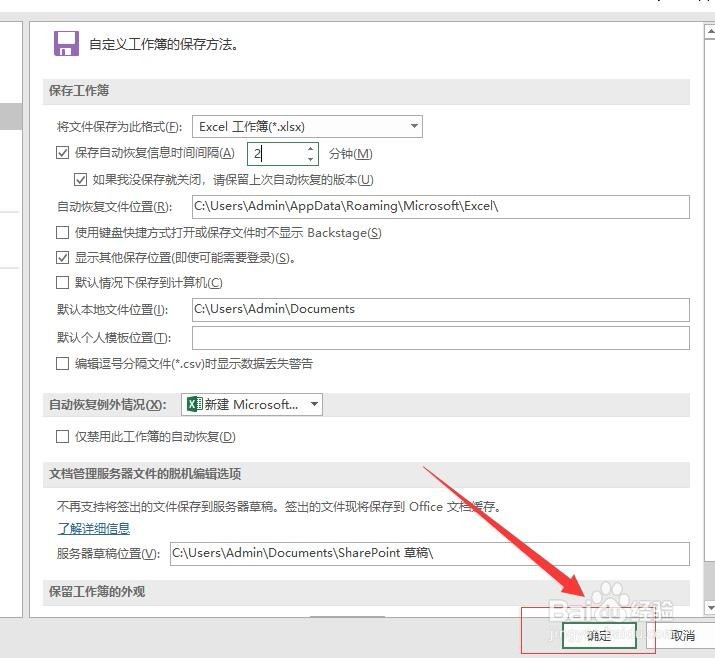Click the 自定义工作簿的保存方法 title text
Screen dimensions: 715x658
pyautogui.click(x=163, y=44)
